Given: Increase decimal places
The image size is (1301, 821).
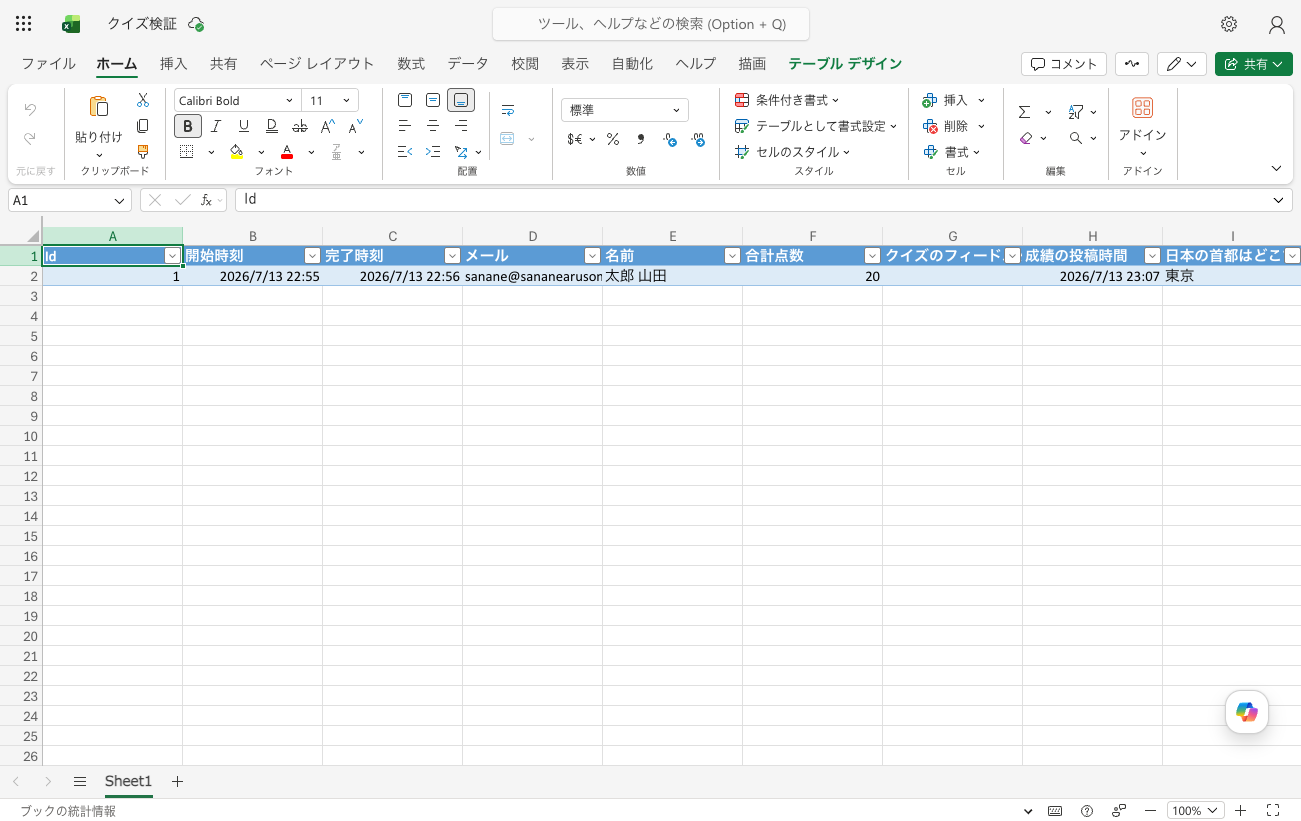Looking at the screenshot, I should pyautogui.click(x=670, y=139).
